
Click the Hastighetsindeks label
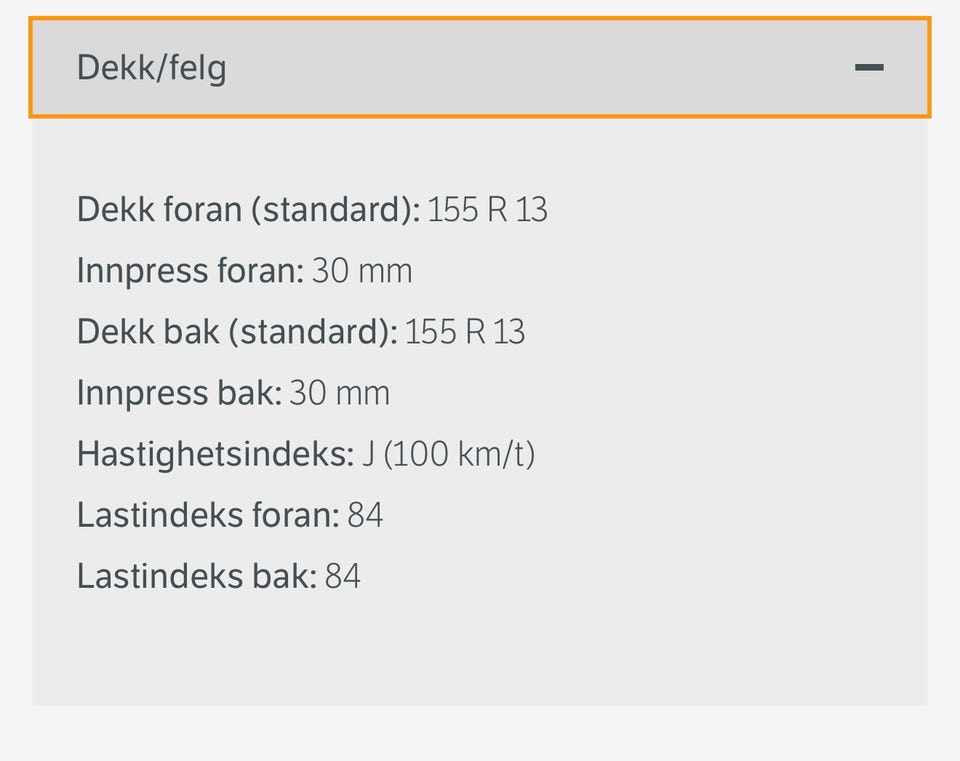pyautogui.click(x=216, y=454)
